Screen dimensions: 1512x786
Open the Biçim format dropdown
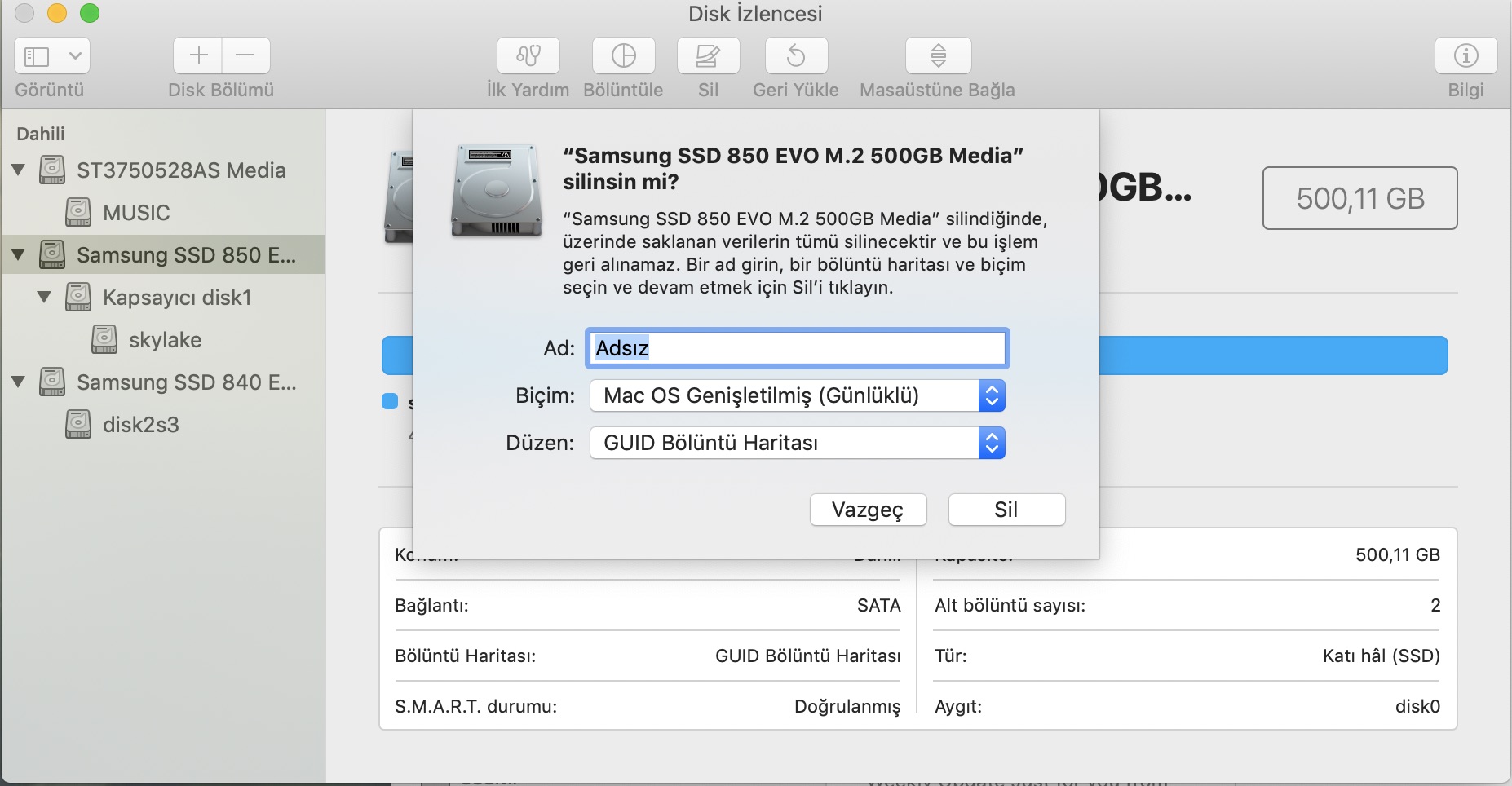coord(797,396)
